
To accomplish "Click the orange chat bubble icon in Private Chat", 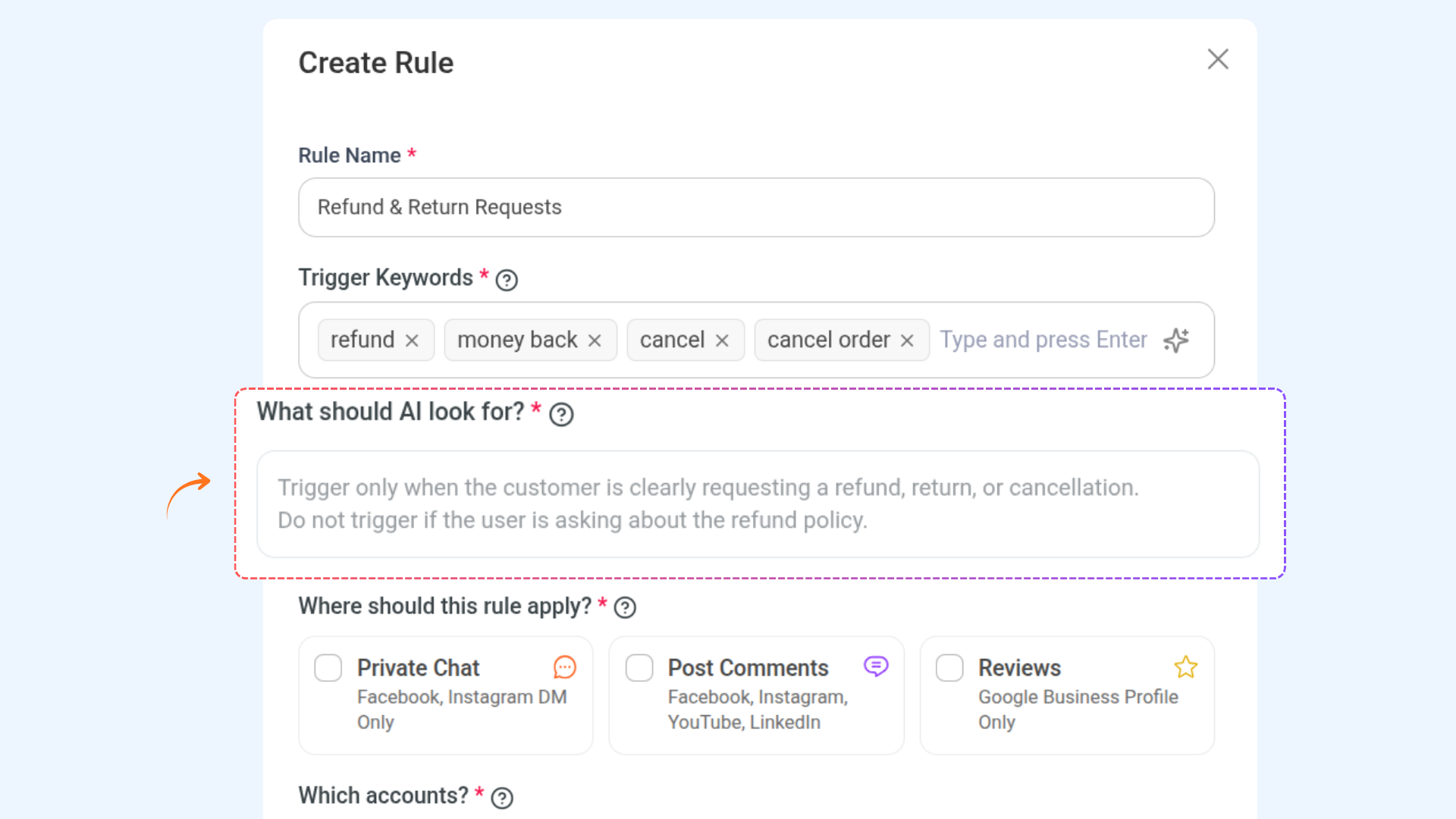I will 565,667.
